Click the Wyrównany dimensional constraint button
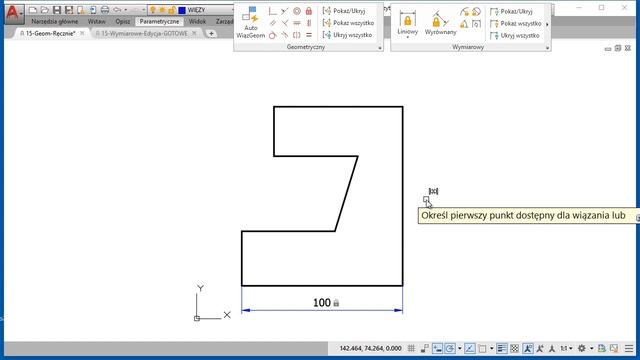The height and width of the screenshot is (360, 640). [x=440, y=23]
